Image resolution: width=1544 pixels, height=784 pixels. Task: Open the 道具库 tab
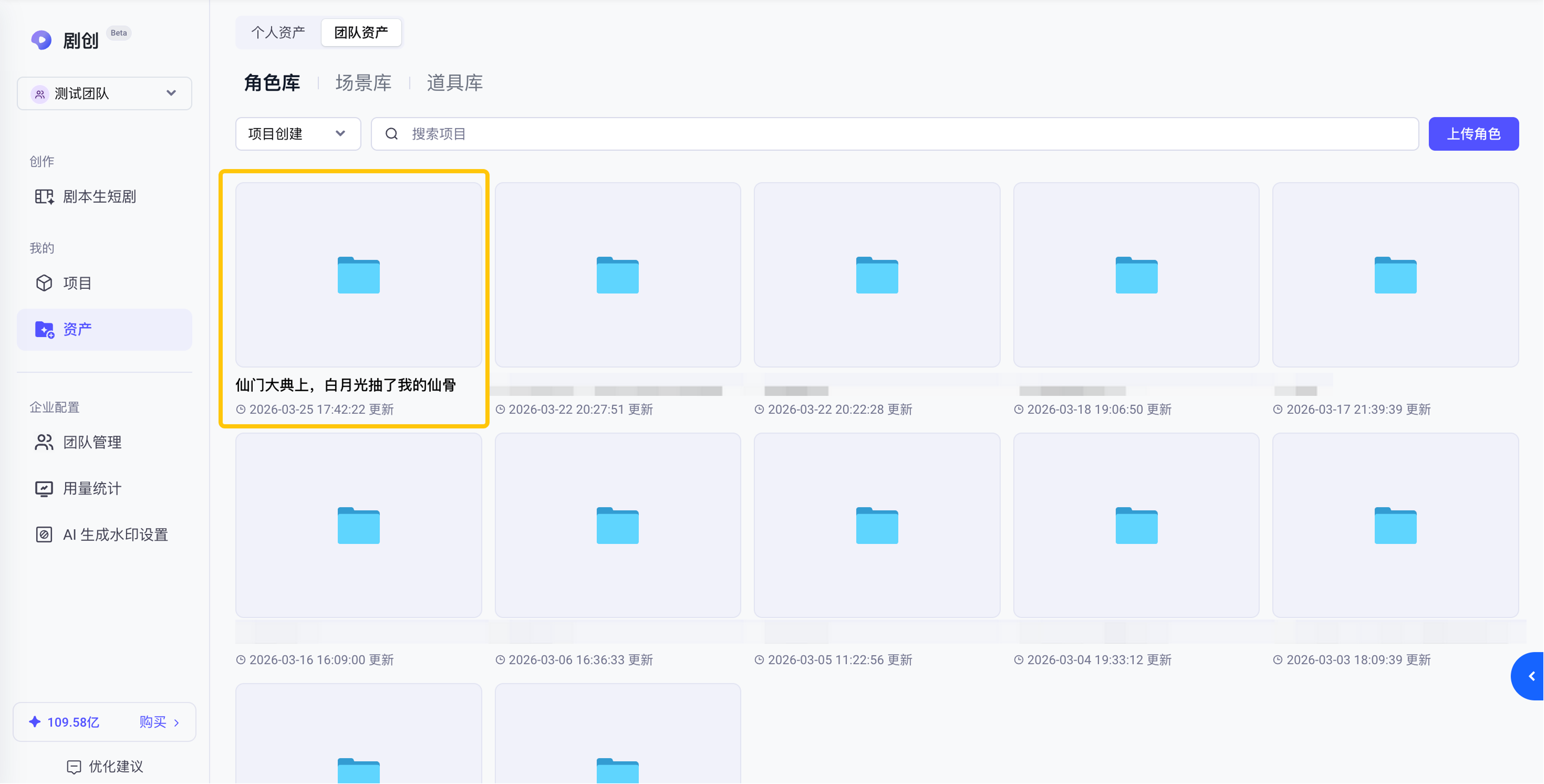point(454,83)
